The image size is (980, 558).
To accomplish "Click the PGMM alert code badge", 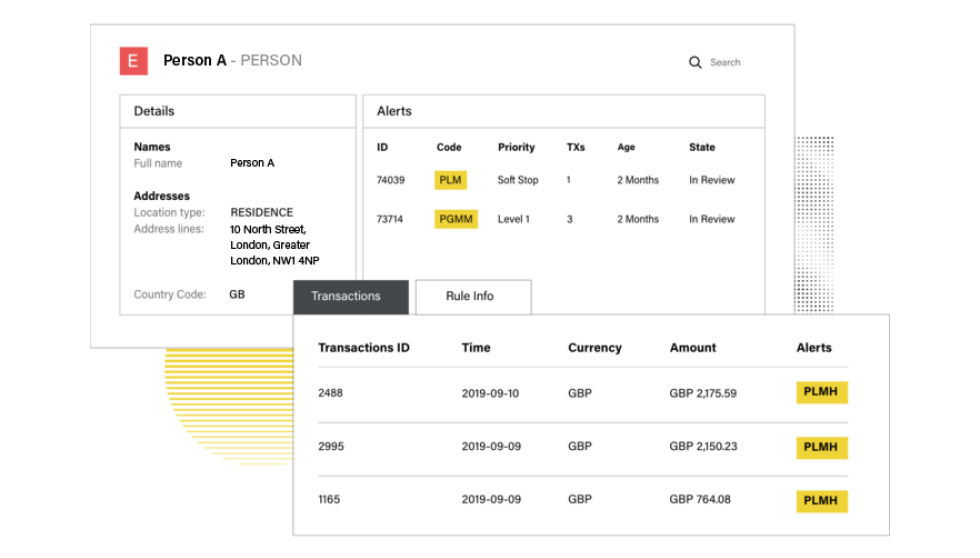I will coord(455,219).
